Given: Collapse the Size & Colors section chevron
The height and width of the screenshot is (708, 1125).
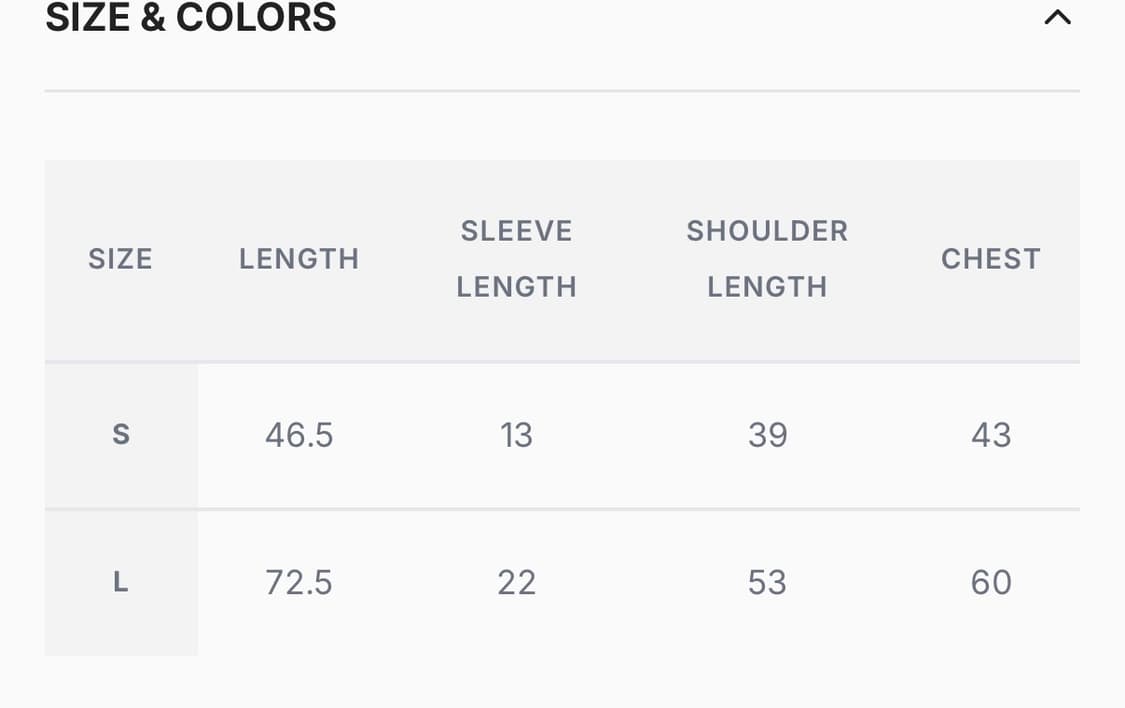Looking at the screenshot, I should (1057, 17).
